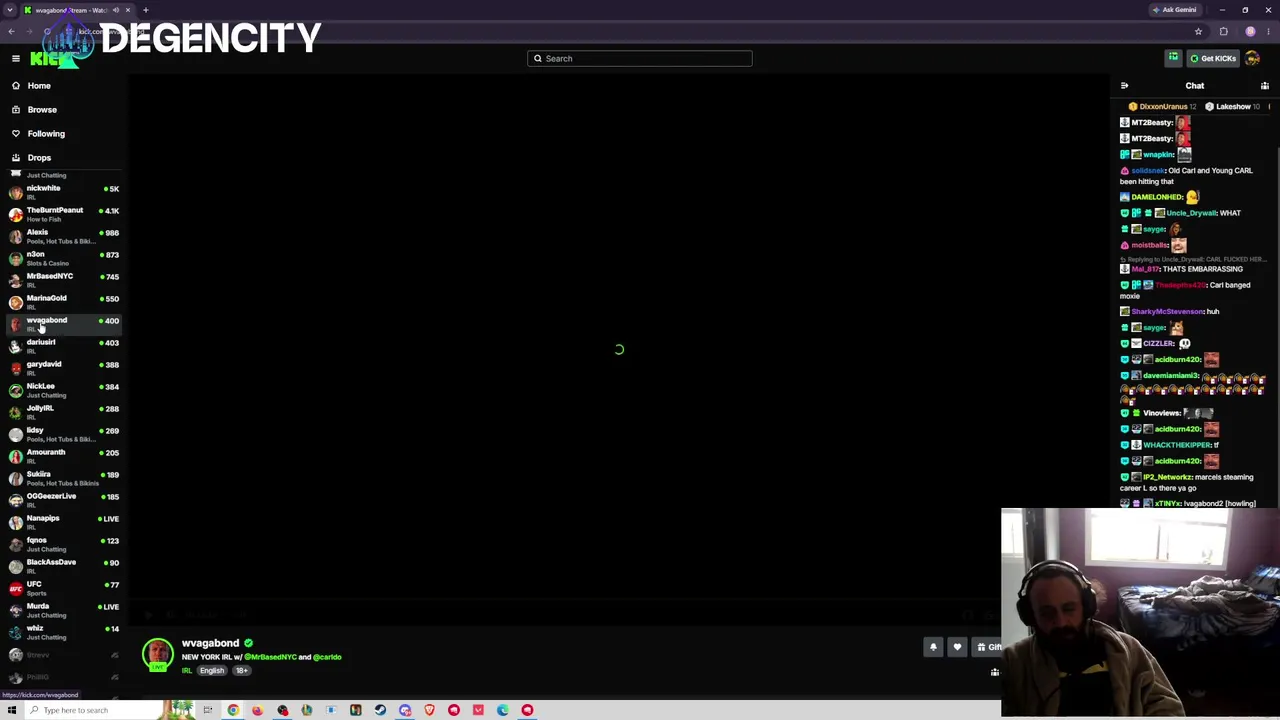Toggle follow with the heart button
The image size is (1280, 720).
tap(957, 647)
